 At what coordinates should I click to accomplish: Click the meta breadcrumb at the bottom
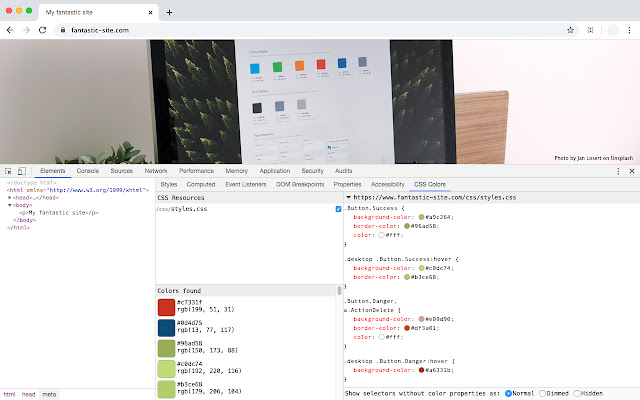[x=49, y=394]
